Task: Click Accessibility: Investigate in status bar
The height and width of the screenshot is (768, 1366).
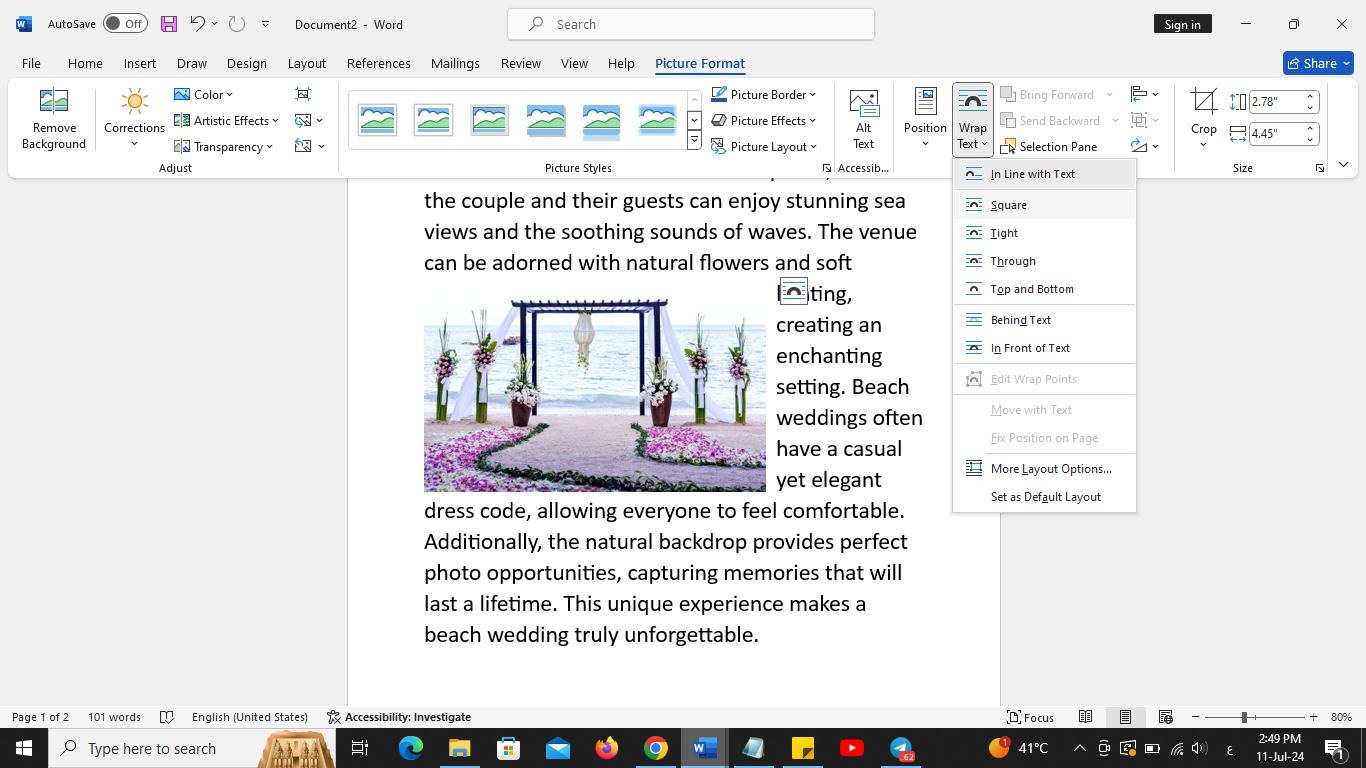Action: point(399,717)
